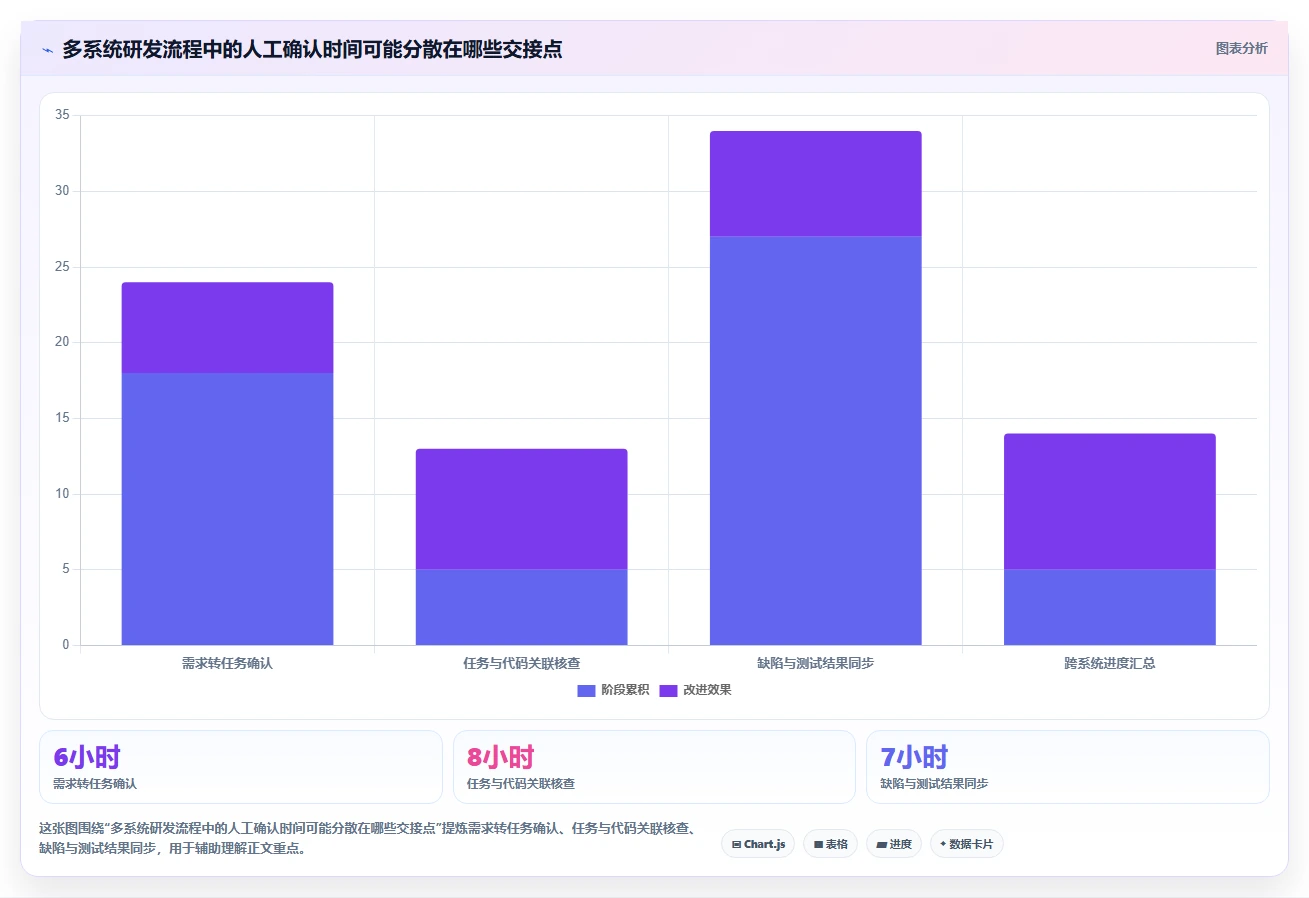Screen dimensions: 1309x898
Task: Click the y-axis value 30
Action: (62, 191)
